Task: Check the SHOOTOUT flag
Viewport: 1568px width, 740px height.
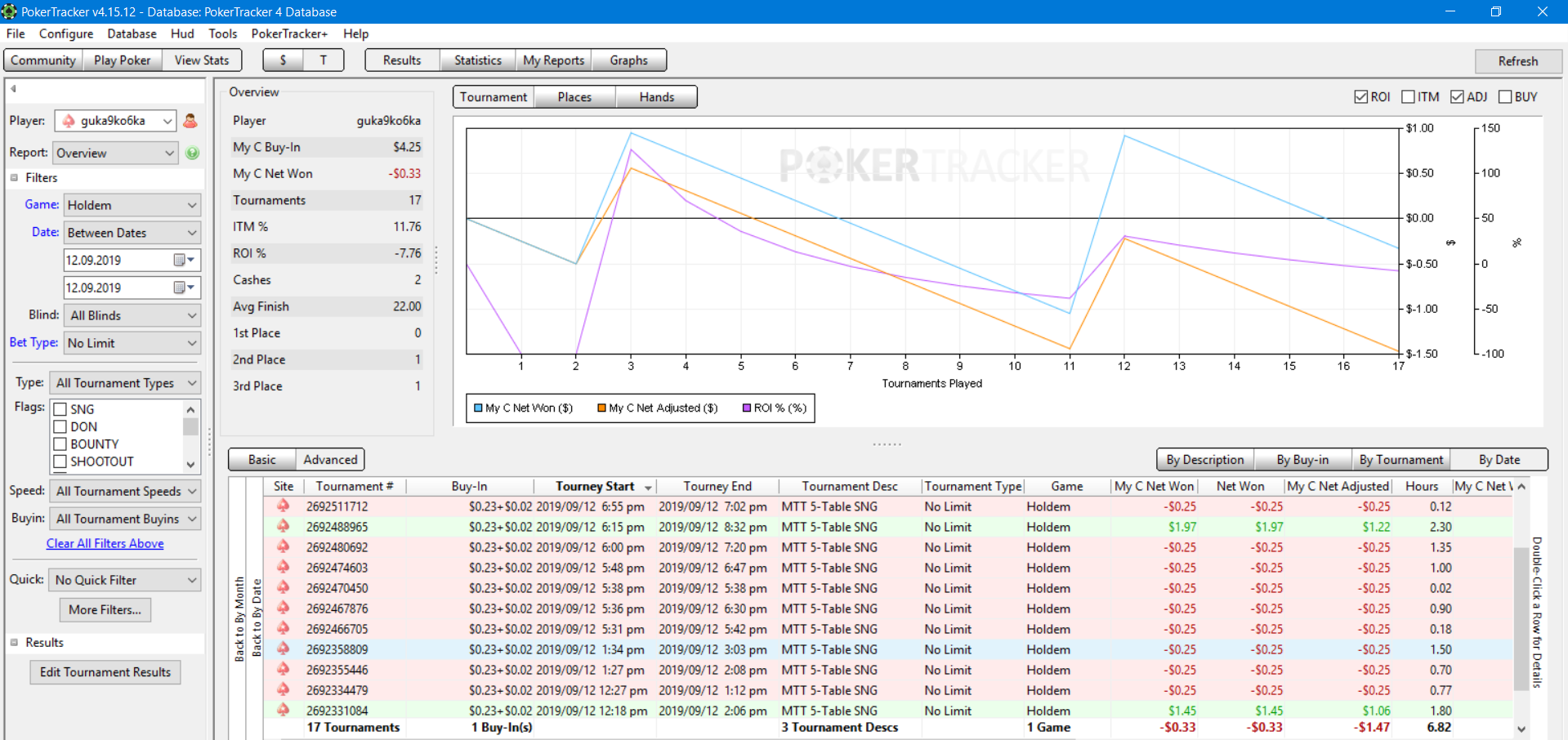Action: coord(60,461)
